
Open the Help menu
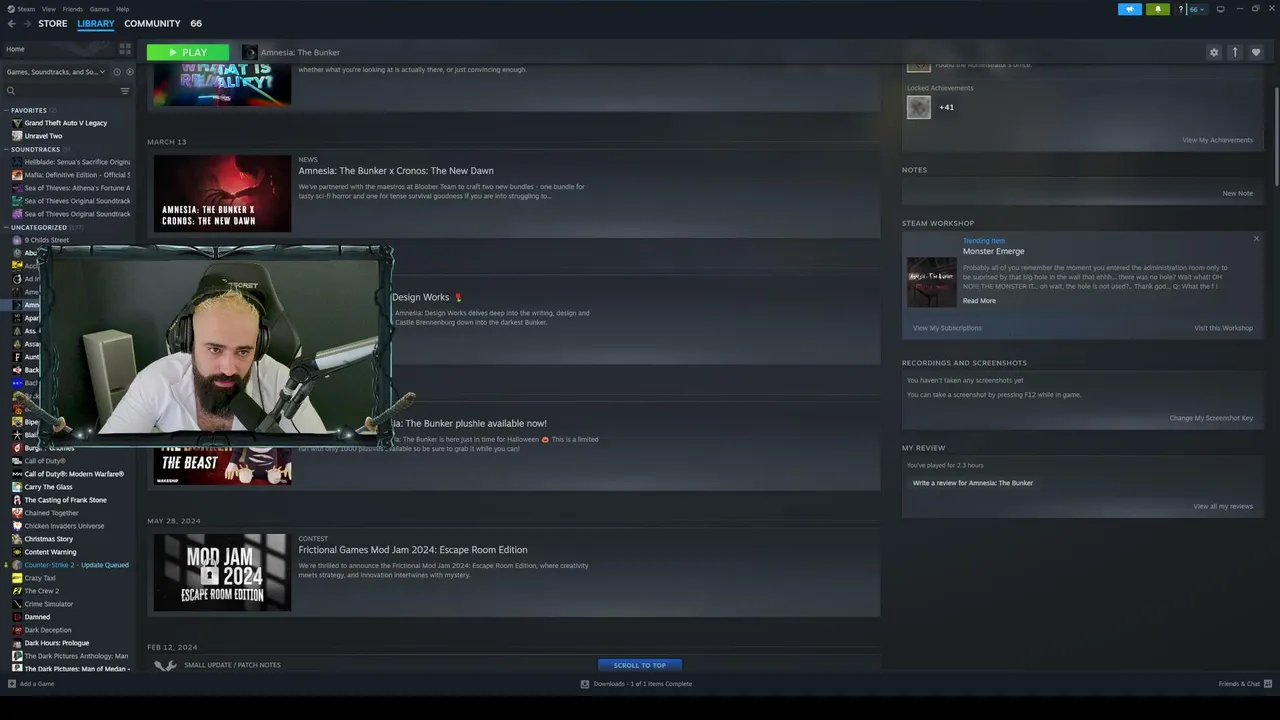(122, 9)
